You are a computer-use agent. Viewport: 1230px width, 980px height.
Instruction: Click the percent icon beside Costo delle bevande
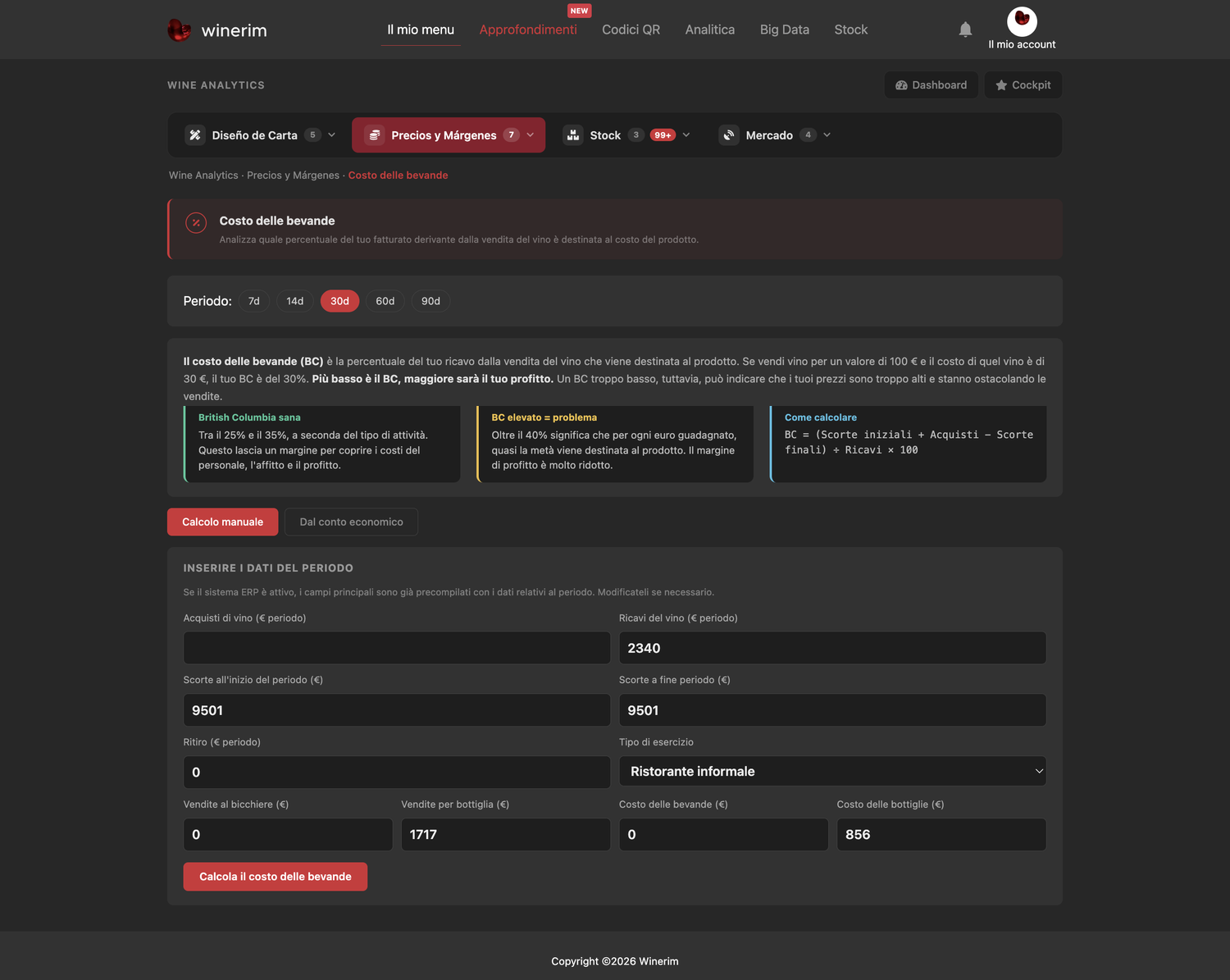pyautogui.click(x=196, y=222)
